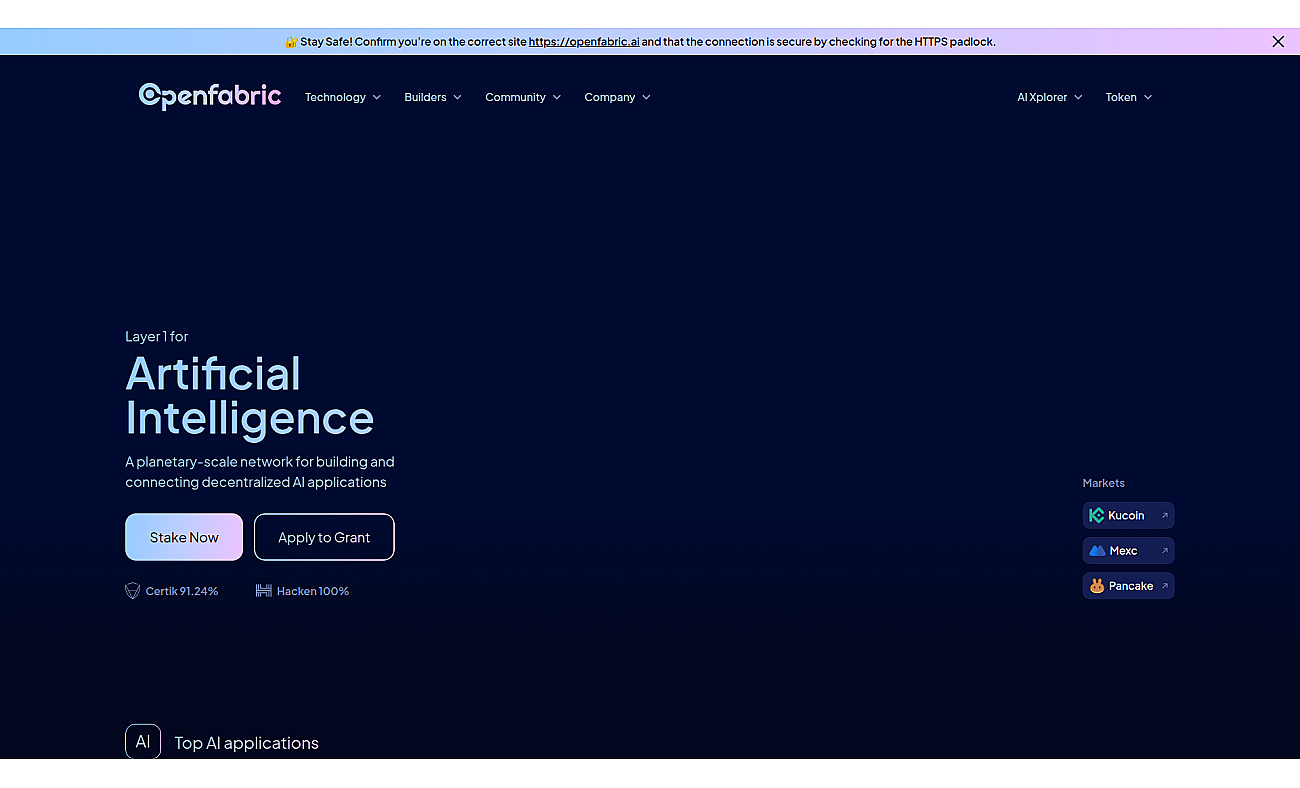The image size is (1300, 788).
Task: Open the Mexc market button
Action: pos(1128,551)
